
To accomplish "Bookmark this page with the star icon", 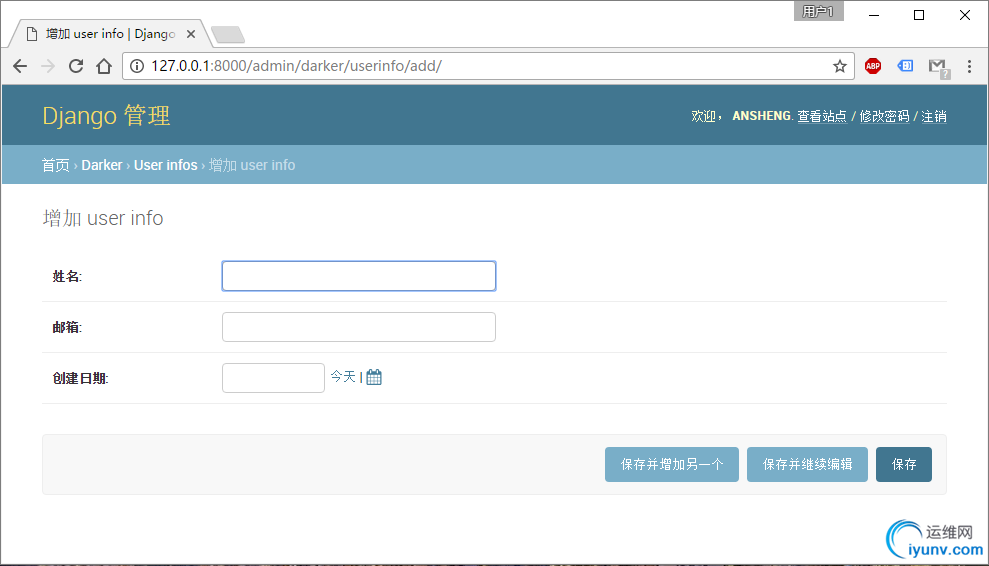I will 840,66.
